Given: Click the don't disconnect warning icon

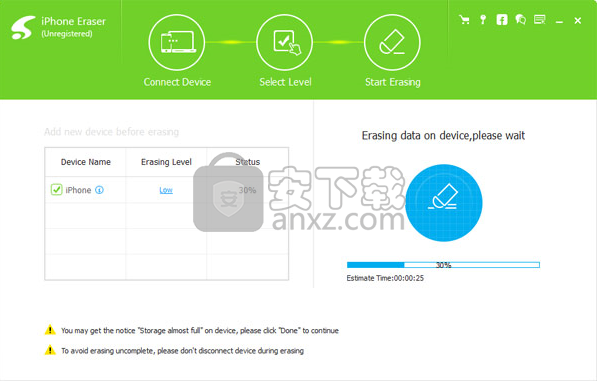Looking at the screenshot, I should [x=50, y=350].
